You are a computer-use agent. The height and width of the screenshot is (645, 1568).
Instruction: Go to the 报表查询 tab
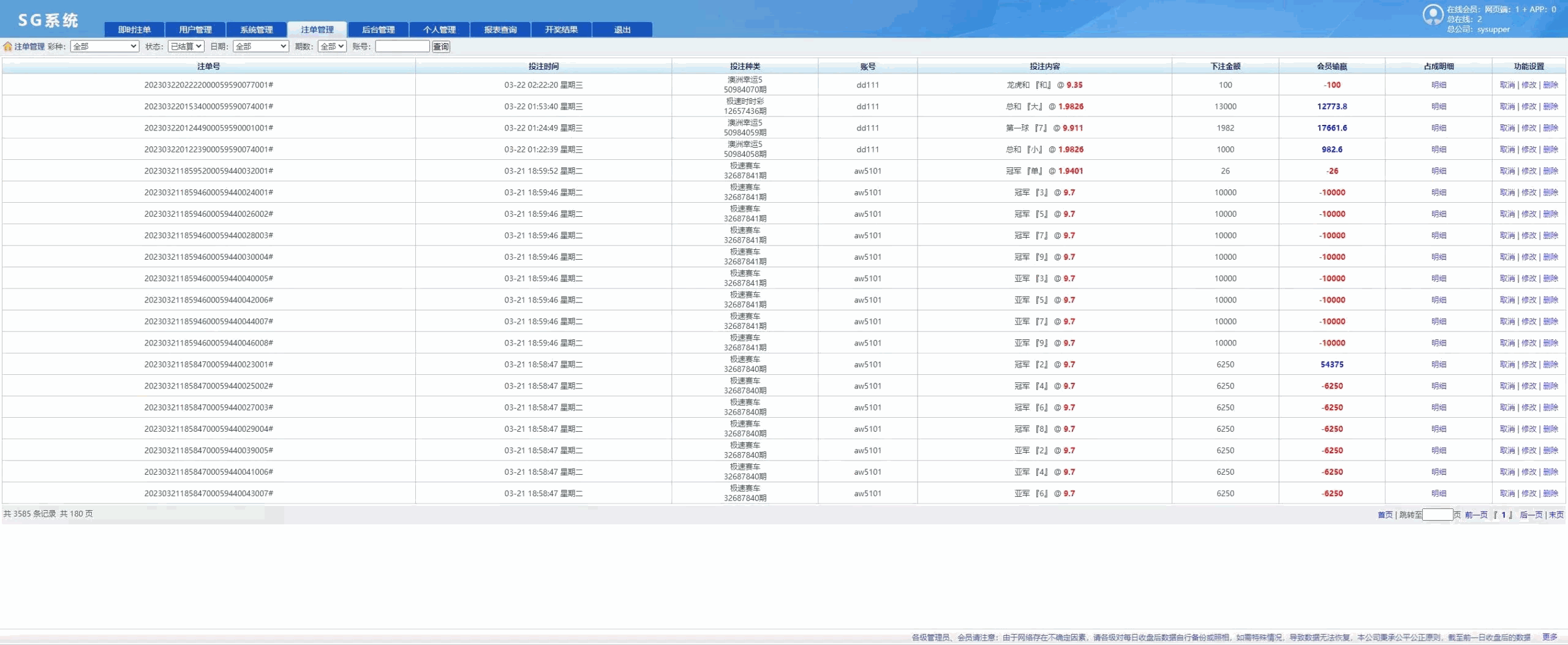pyautogui.click(x=500, y=29)
